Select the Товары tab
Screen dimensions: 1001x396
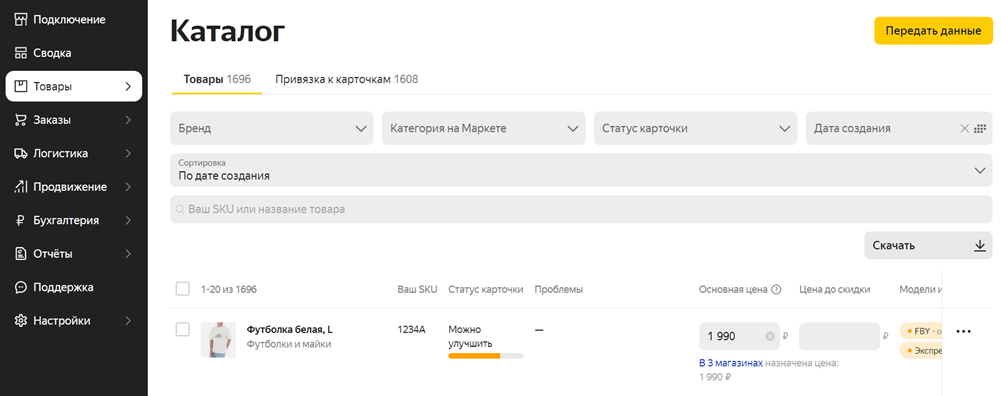coord(217,79)
